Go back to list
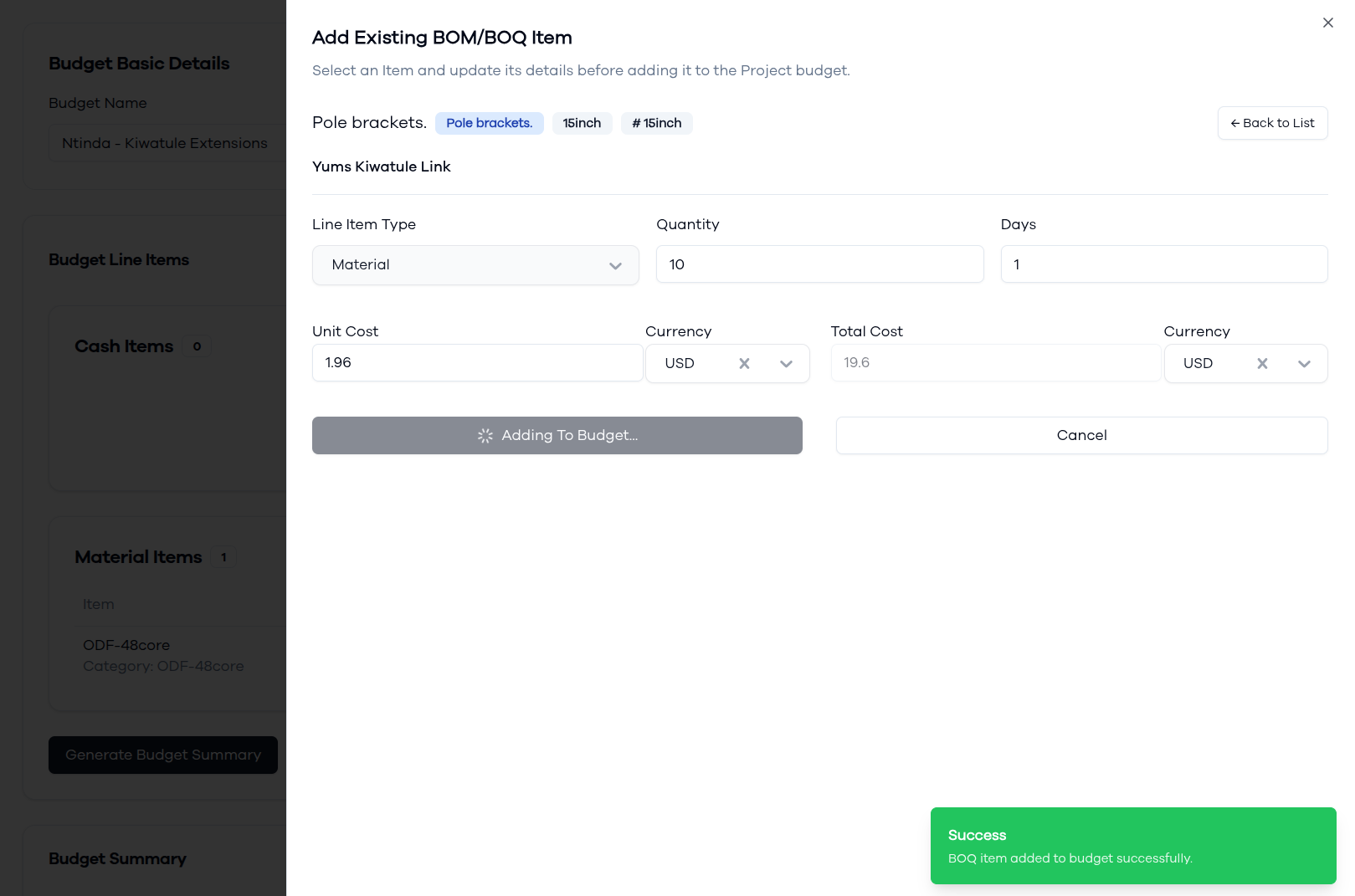Image resolution: width=1355 pixels, height=896 pixels. (1272, 123)
